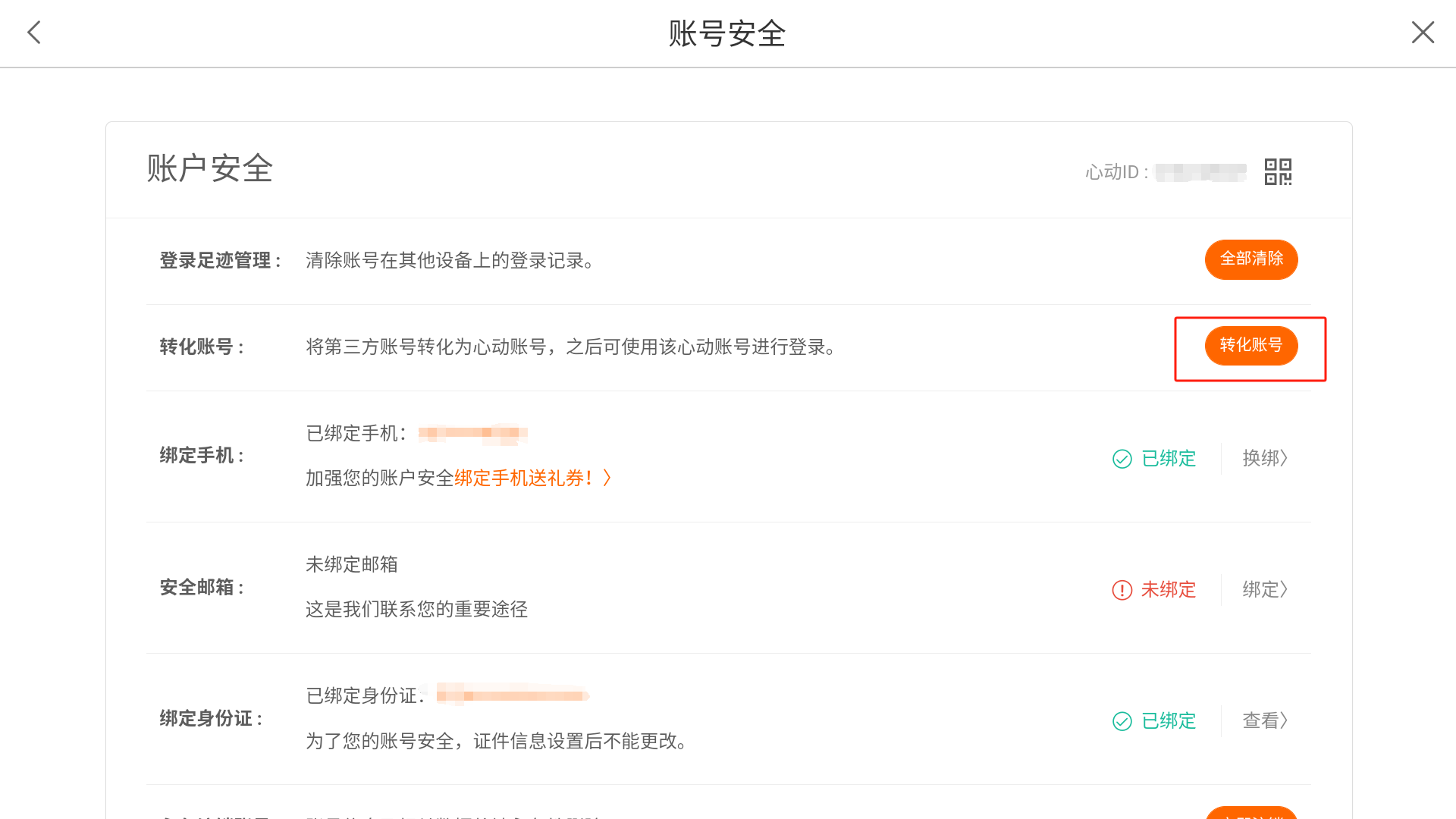Click the 账户安全 section heading
Screen dimensions: 1456x819
pos(209,168)
